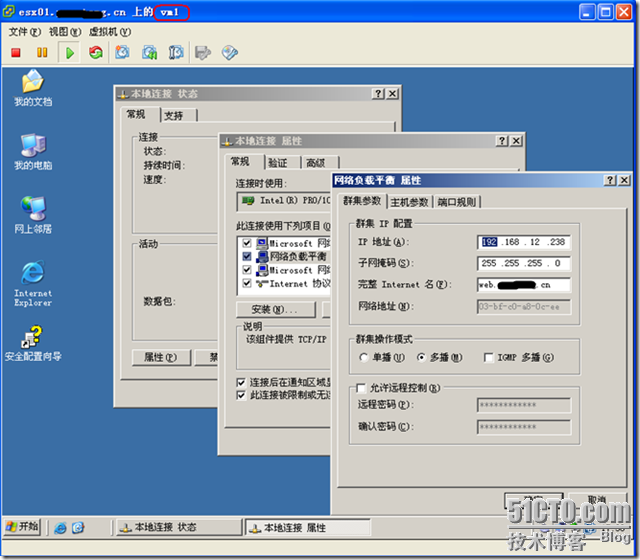This screenshot has width=640, height=560.
Task: Enable 允许远程控制 checkbox
Action: click(361, 388)
